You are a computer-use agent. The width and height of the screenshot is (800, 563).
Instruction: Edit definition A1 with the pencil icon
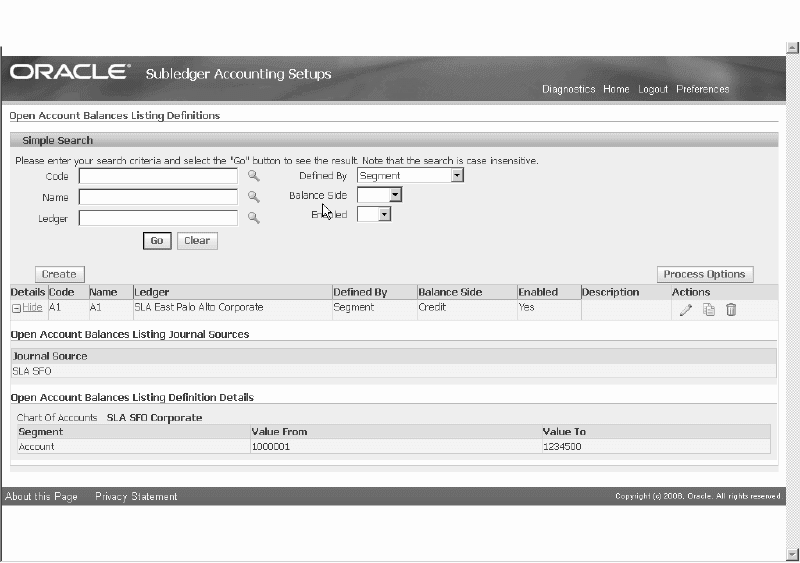(x=686, y=310)
